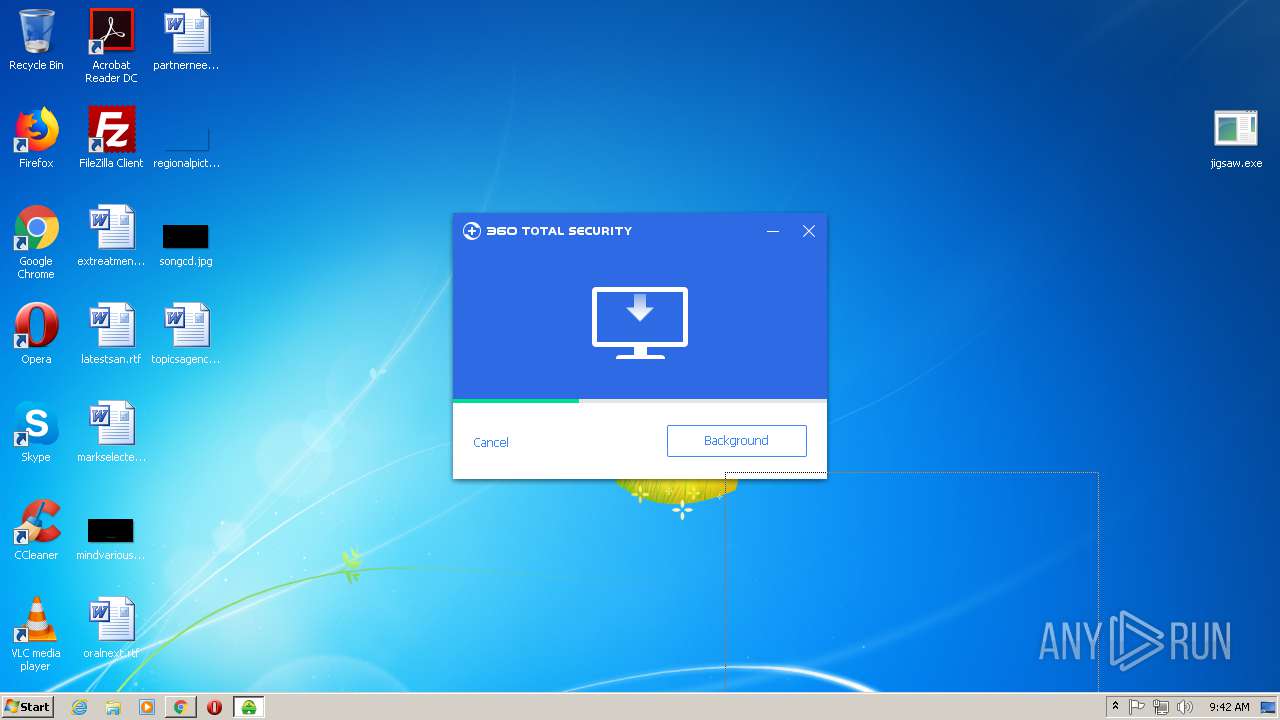This screenshot has width=1280, height=720.
Task: Open Action Center flag tray icon
Action: tap(1137, 707)
